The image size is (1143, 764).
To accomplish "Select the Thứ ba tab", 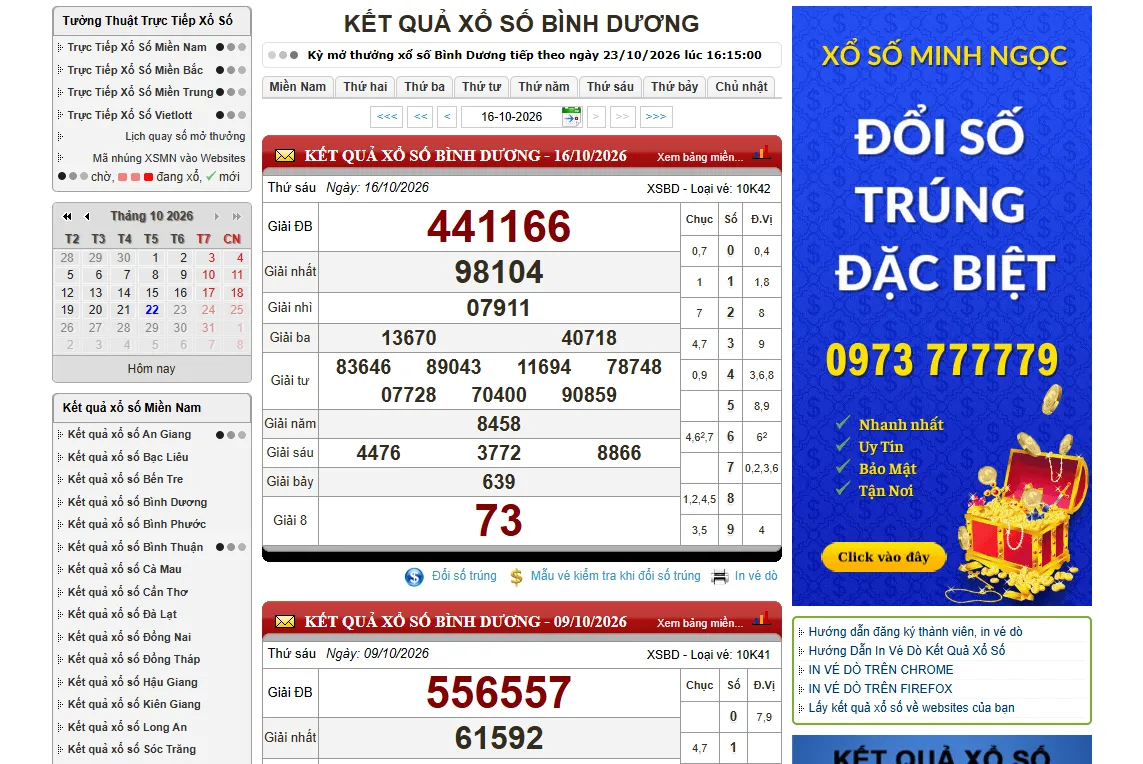I will (x=424, y=87).
